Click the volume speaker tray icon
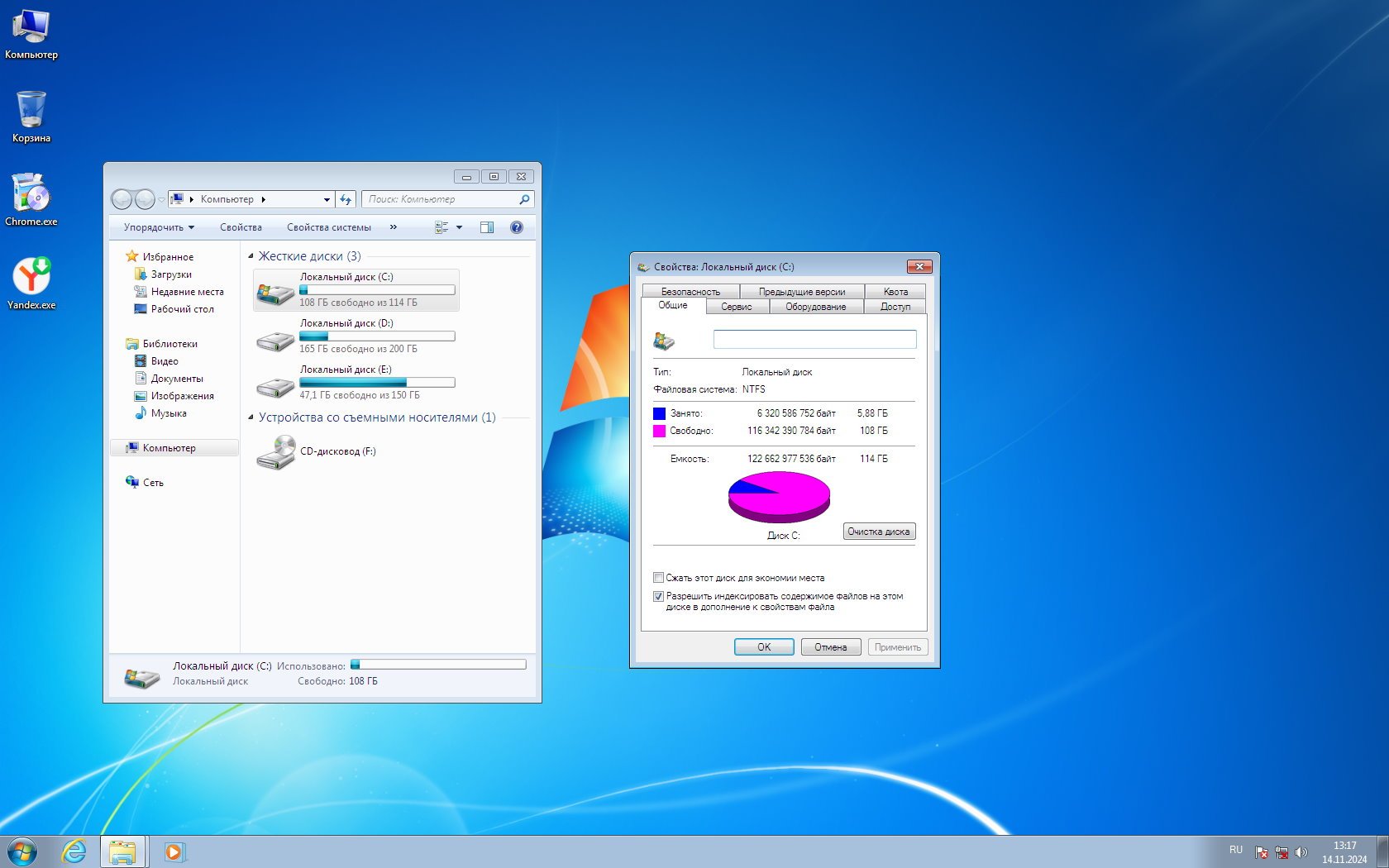Image resolution: width=1389 pixels, height=868 pixels. pos(1301,852)
